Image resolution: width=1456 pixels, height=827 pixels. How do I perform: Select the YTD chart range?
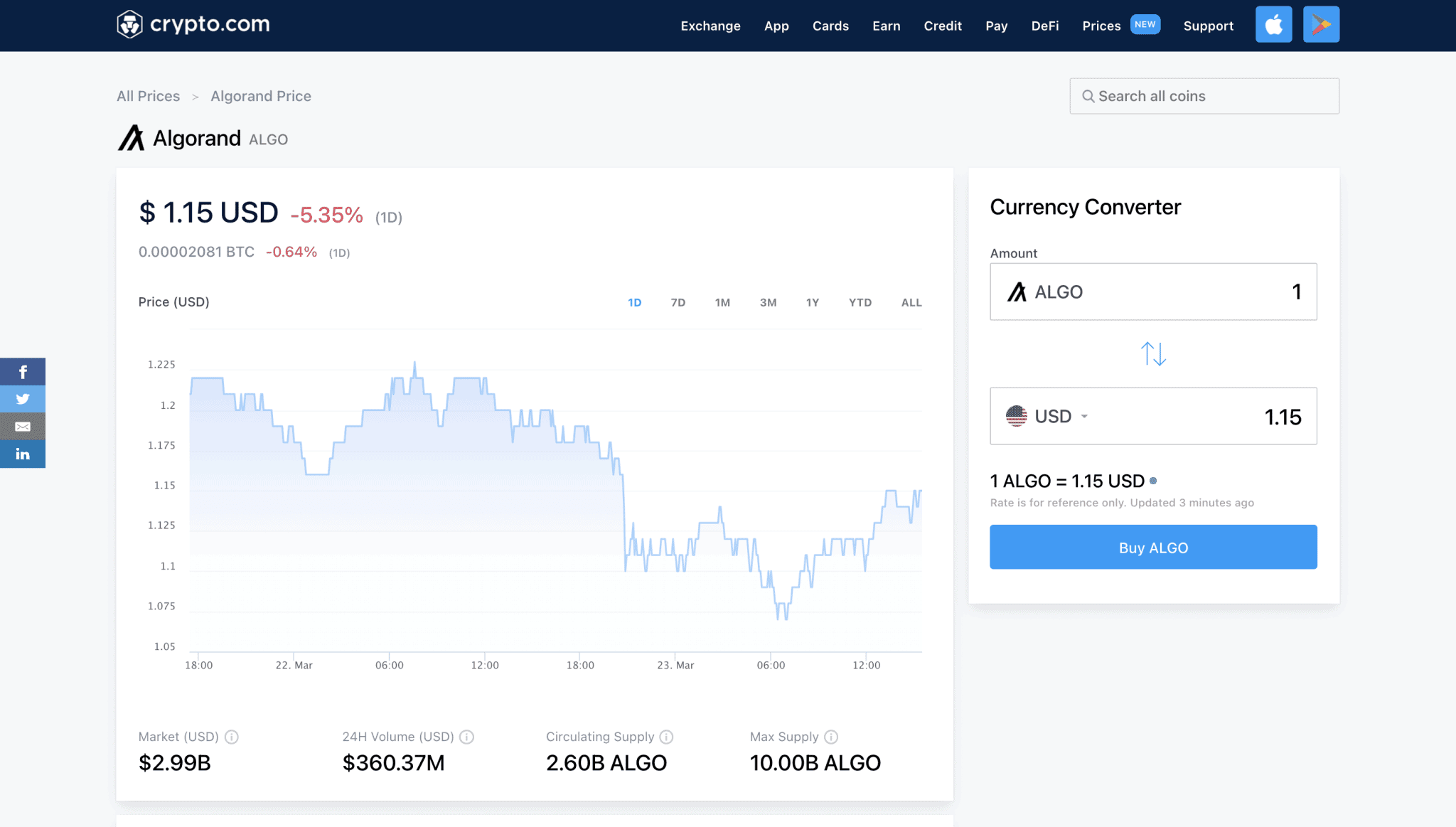(860, 302)
